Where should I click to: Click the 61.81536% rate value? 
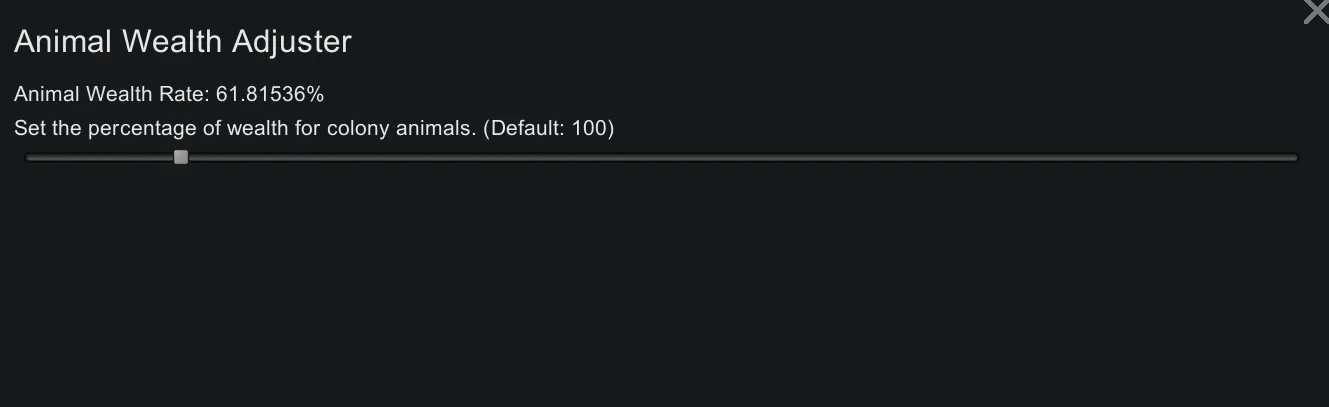point(270,95)
